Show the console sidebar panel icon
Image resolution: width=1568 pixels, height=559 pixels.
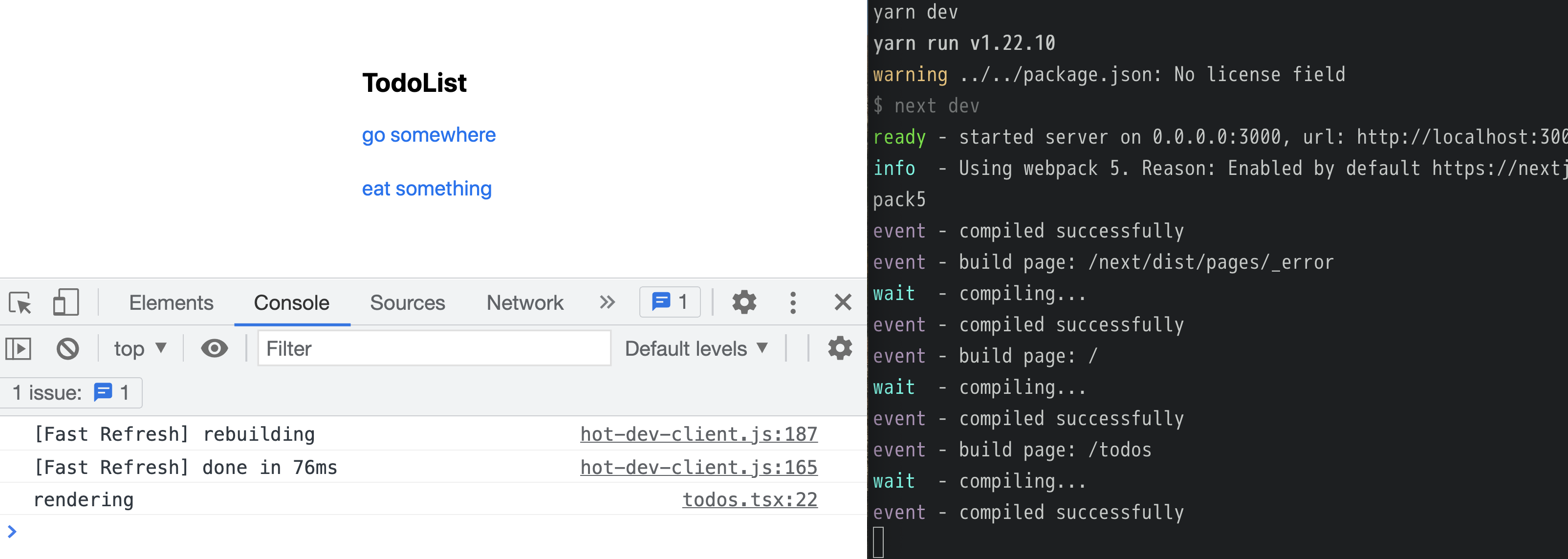click(18, 348)
